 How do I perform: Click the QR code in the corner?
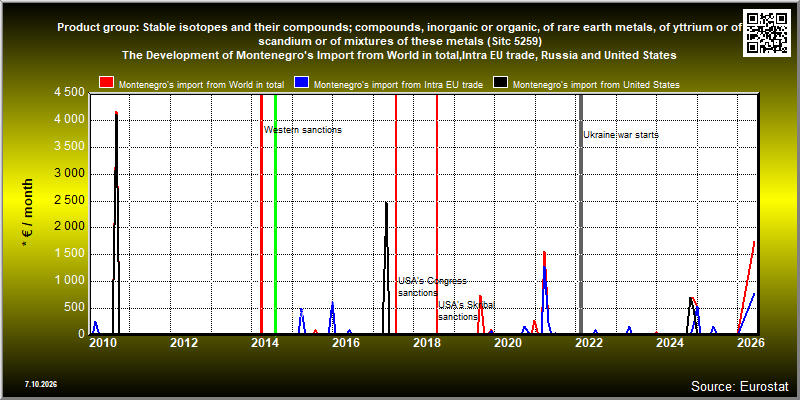tap(769, 31)
